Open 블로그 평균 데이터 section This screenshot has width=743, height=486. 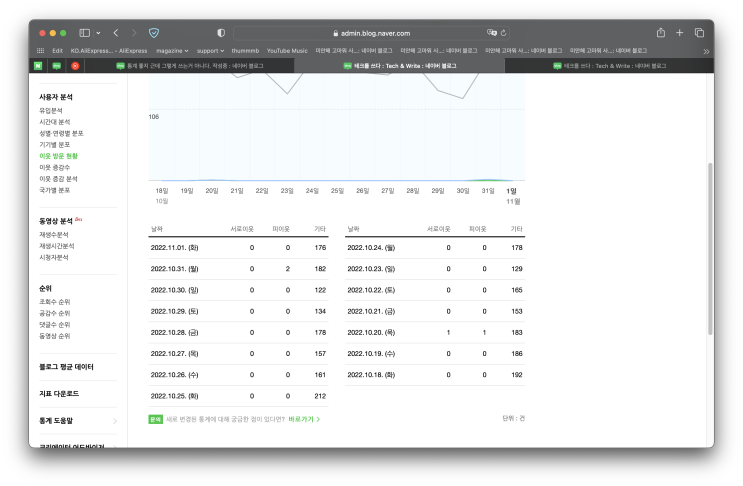[x=66, y=367]
